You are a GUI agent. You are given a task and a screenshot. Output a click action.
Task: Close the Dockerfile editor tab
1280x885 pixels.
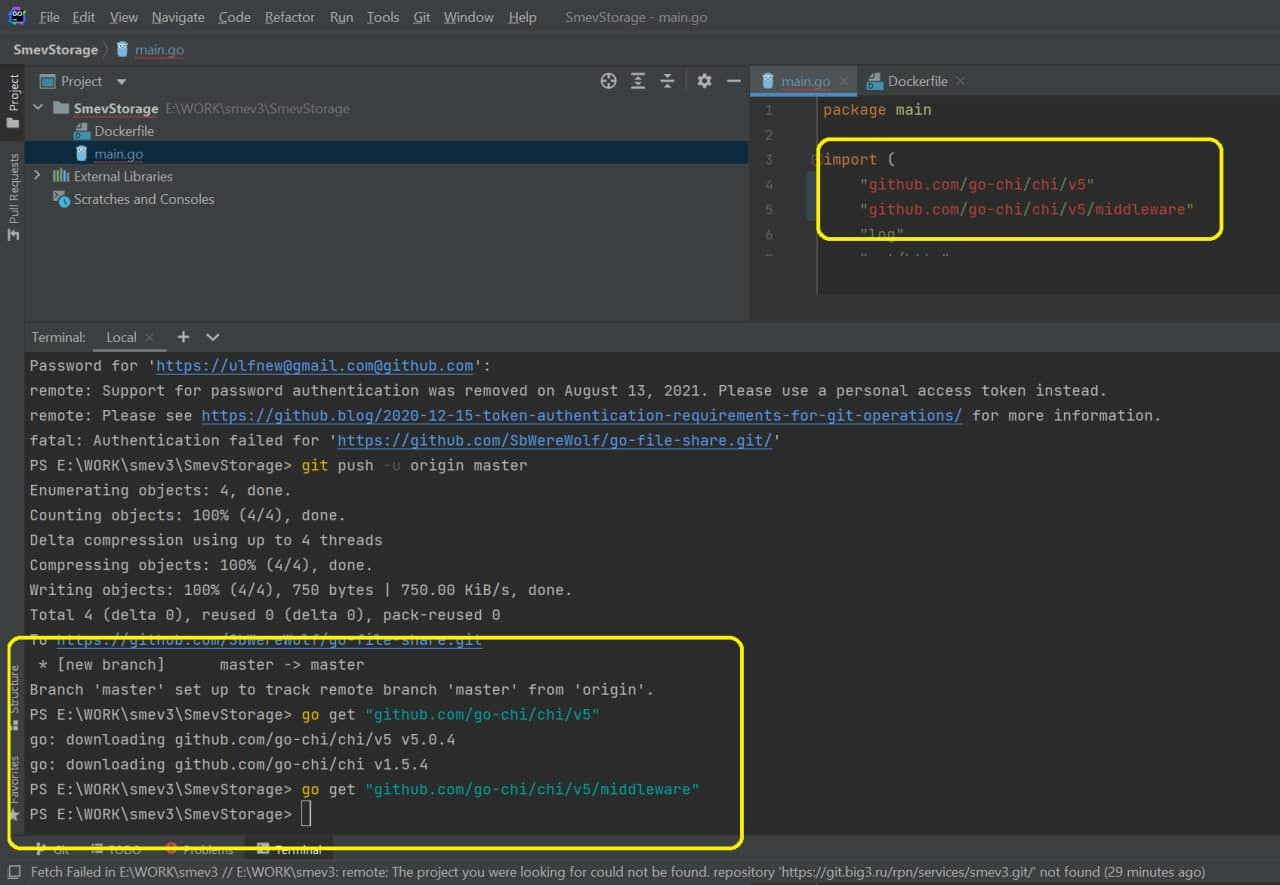point(960,81)
